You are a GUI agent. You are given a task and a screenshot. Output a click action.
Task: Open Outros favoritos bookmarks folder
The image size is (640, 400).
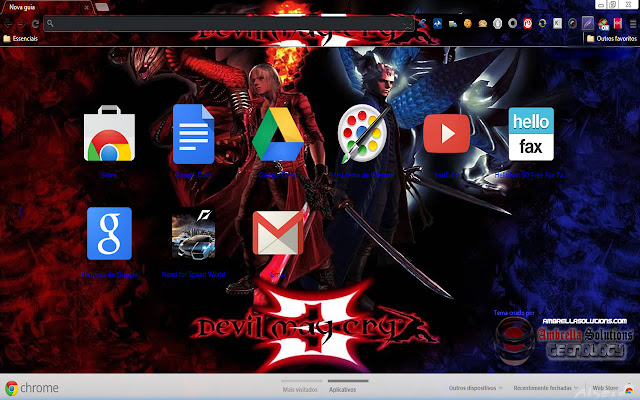click(x=611, y=38)
